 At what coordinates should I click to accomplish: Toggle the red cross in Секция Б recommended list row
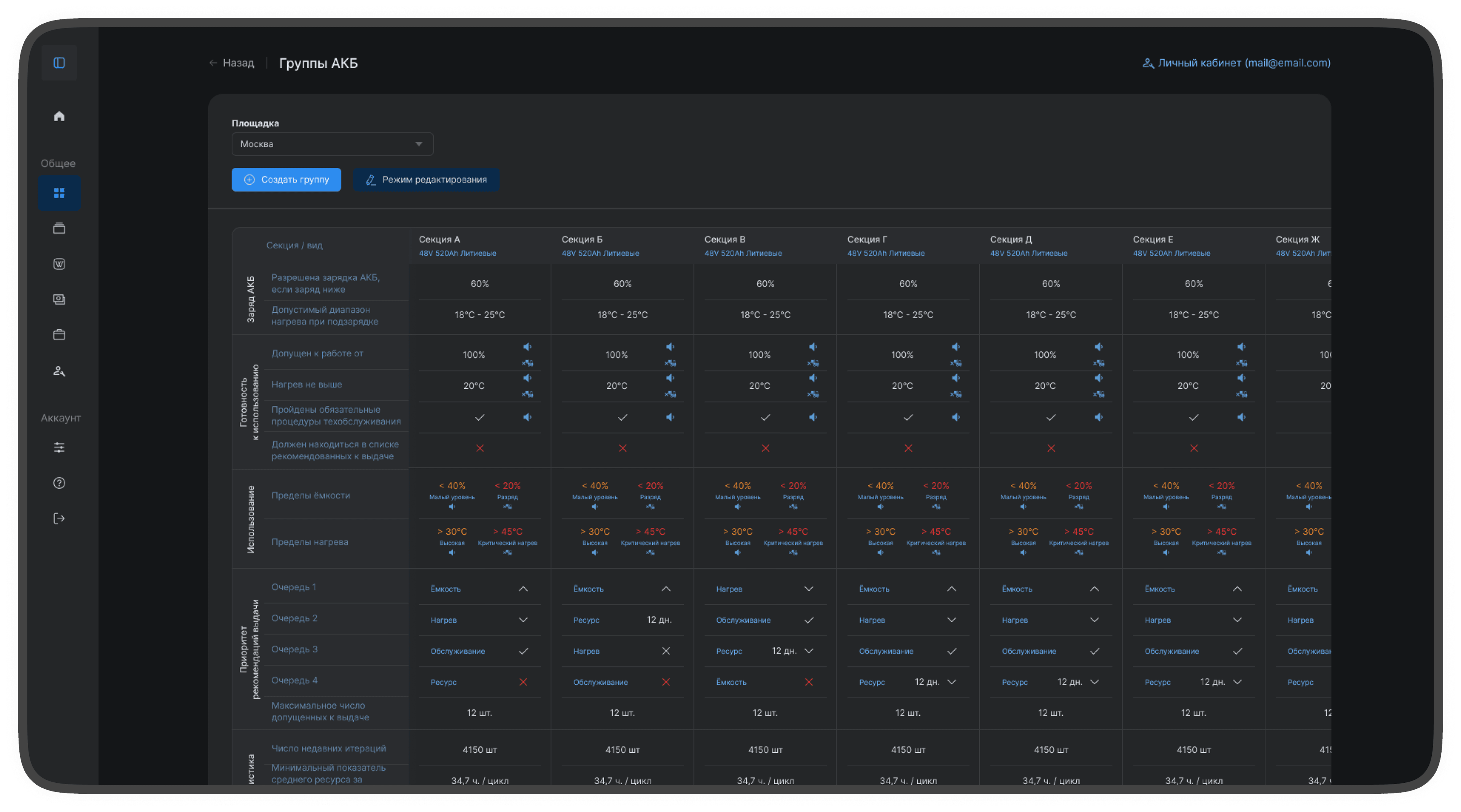[623, 448]
